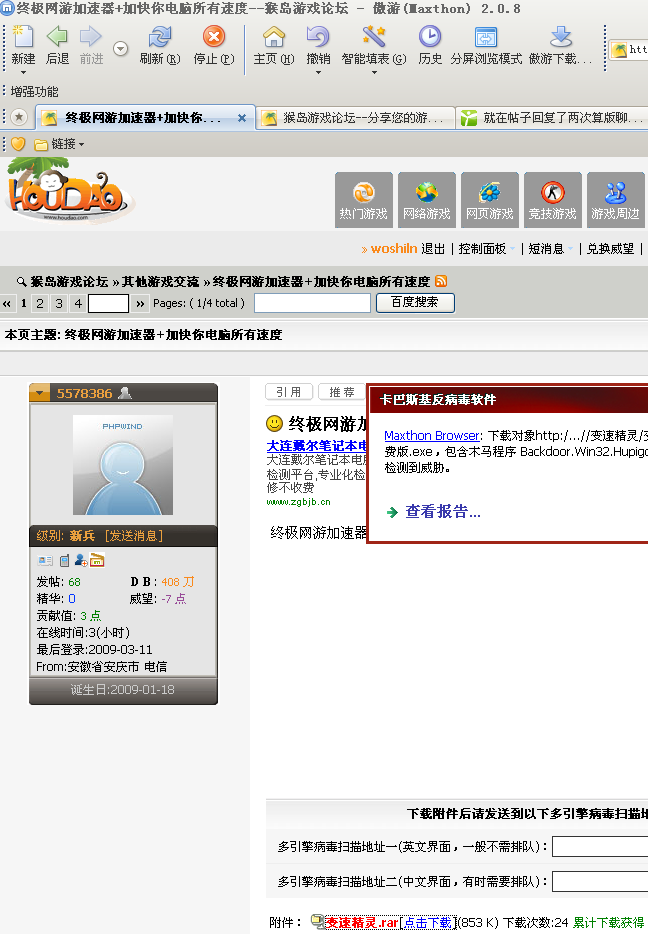This screenshot has height=934, width=648.
Task: Click the Baidu search text field
Action: [x=313, y=303]
